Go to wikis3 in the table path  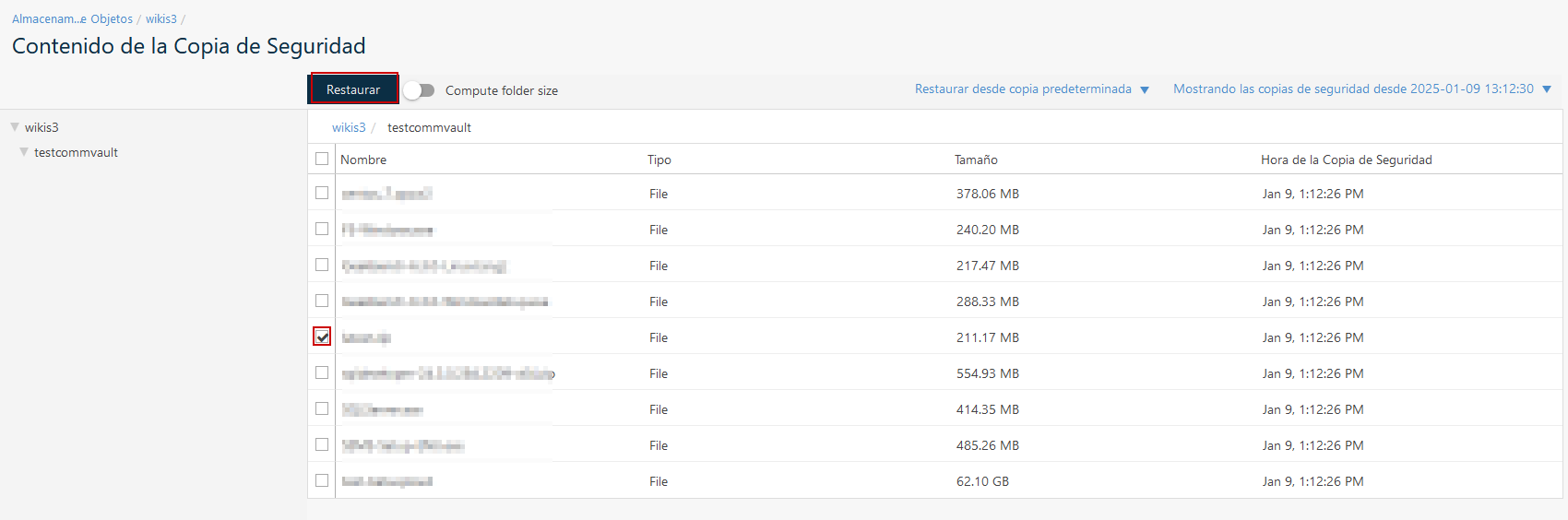click(x=349, y=127)
